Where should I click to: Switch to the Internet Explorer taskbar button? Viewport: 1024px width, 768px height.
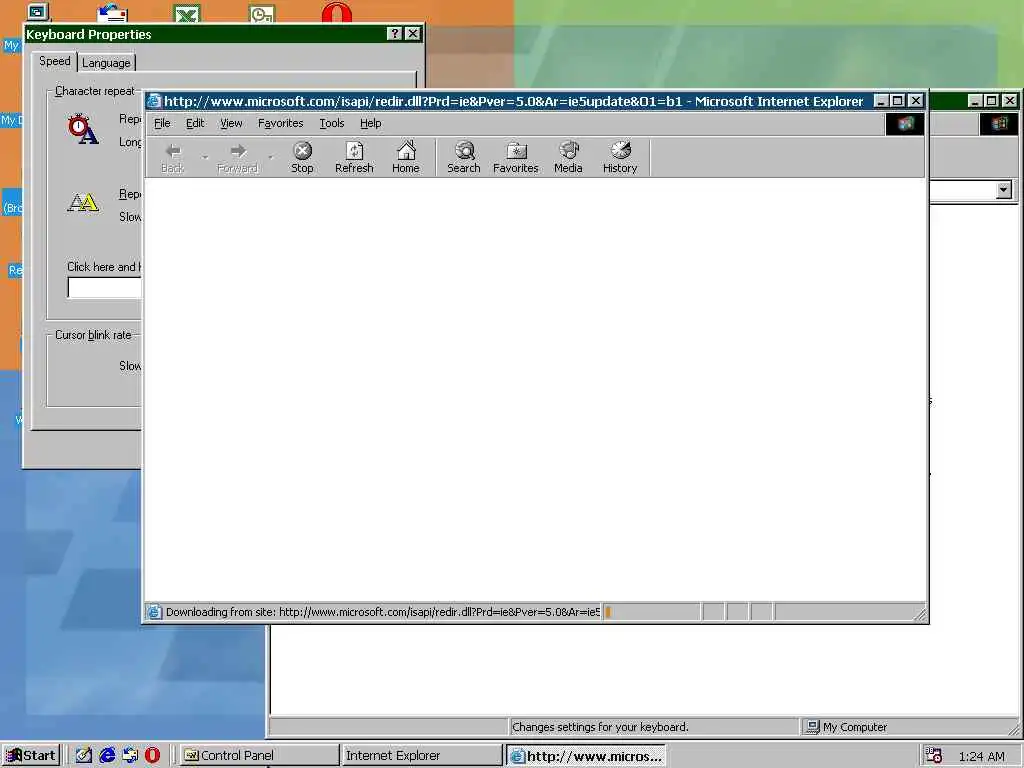click(421, 756)
